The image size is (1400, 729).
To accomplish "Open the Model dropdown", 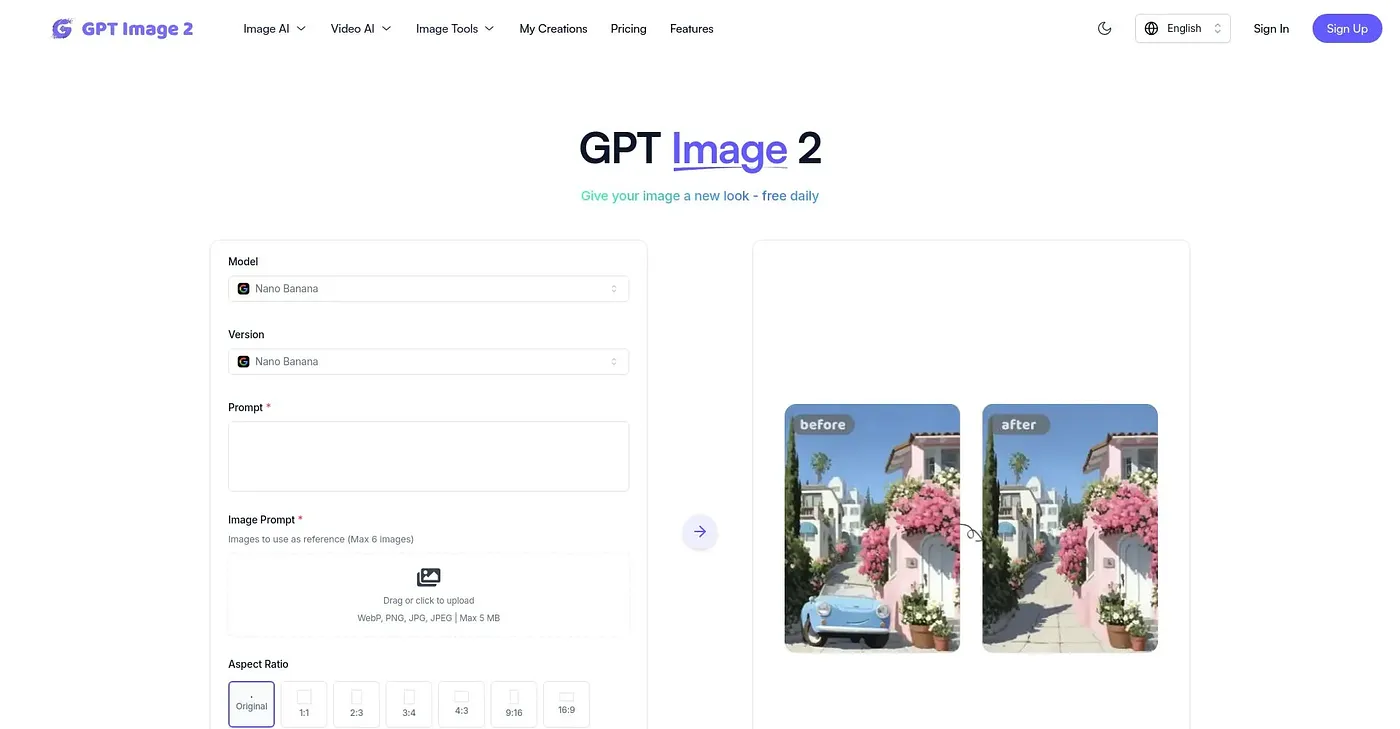I will (428, 289).
